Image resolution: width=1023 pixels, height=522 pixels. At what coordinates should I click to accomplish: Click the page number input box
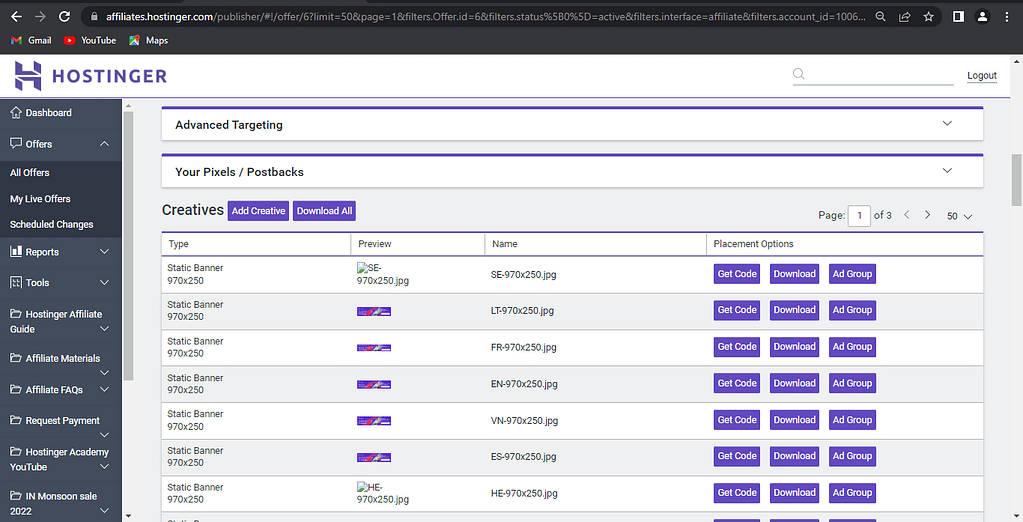click(859, 215)
